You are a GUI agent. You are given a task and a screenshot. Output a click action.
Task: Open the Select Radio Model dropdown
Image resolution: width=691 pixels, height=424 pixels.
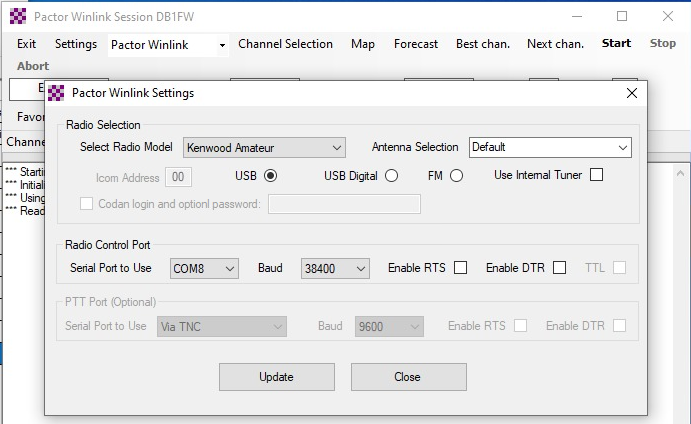click(x=264, y=148)
